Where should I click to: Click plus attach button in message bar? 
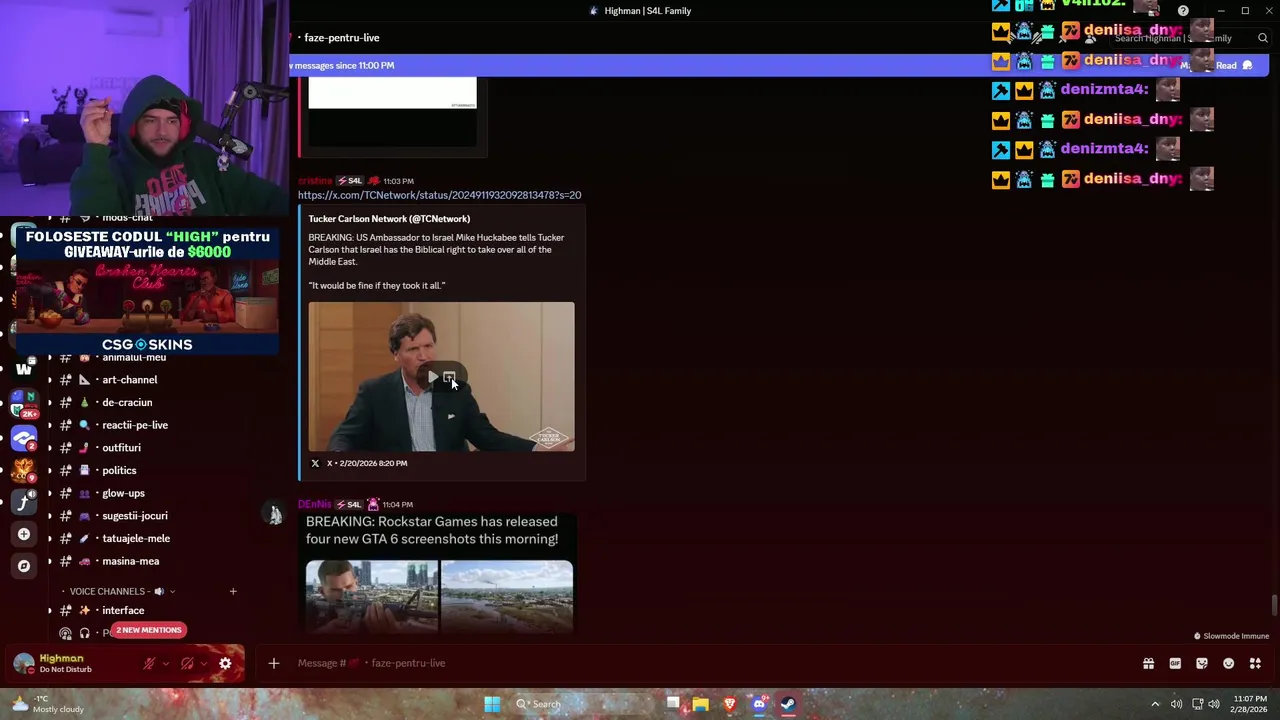click(273, 663)
